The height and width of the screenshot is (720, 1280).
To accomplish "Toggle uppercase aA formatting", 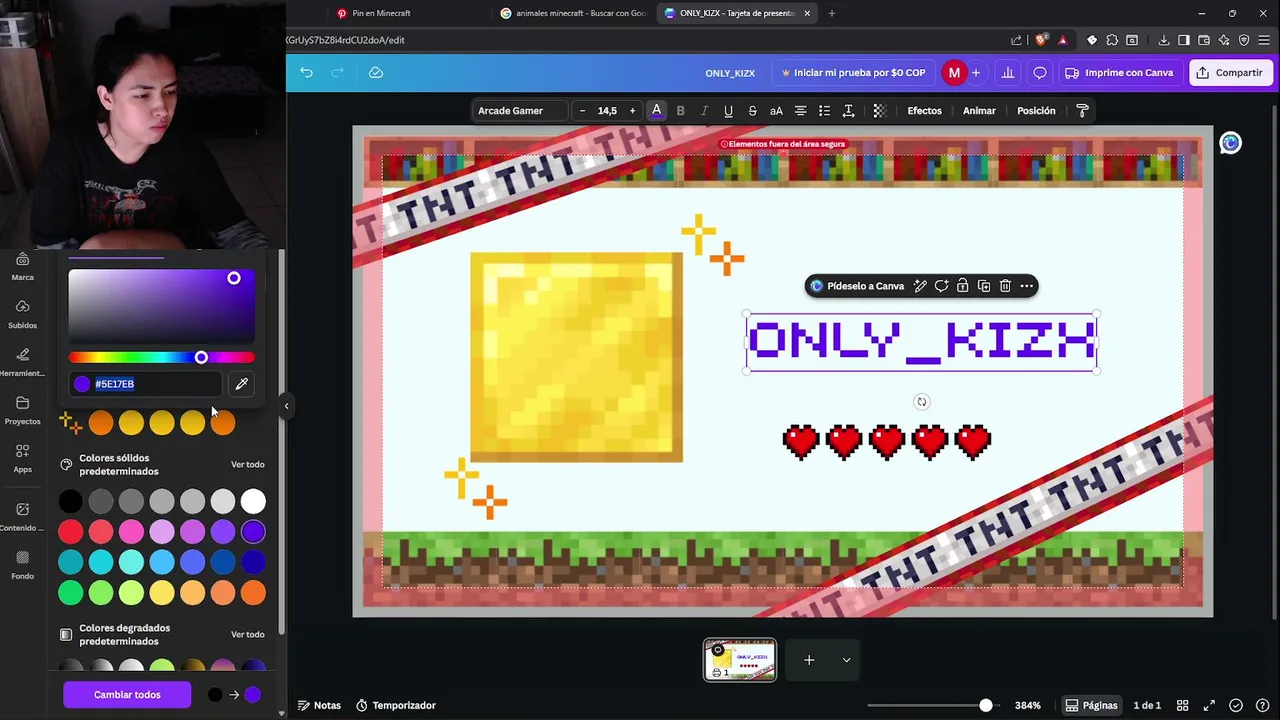I will click(x=776, y=111).
